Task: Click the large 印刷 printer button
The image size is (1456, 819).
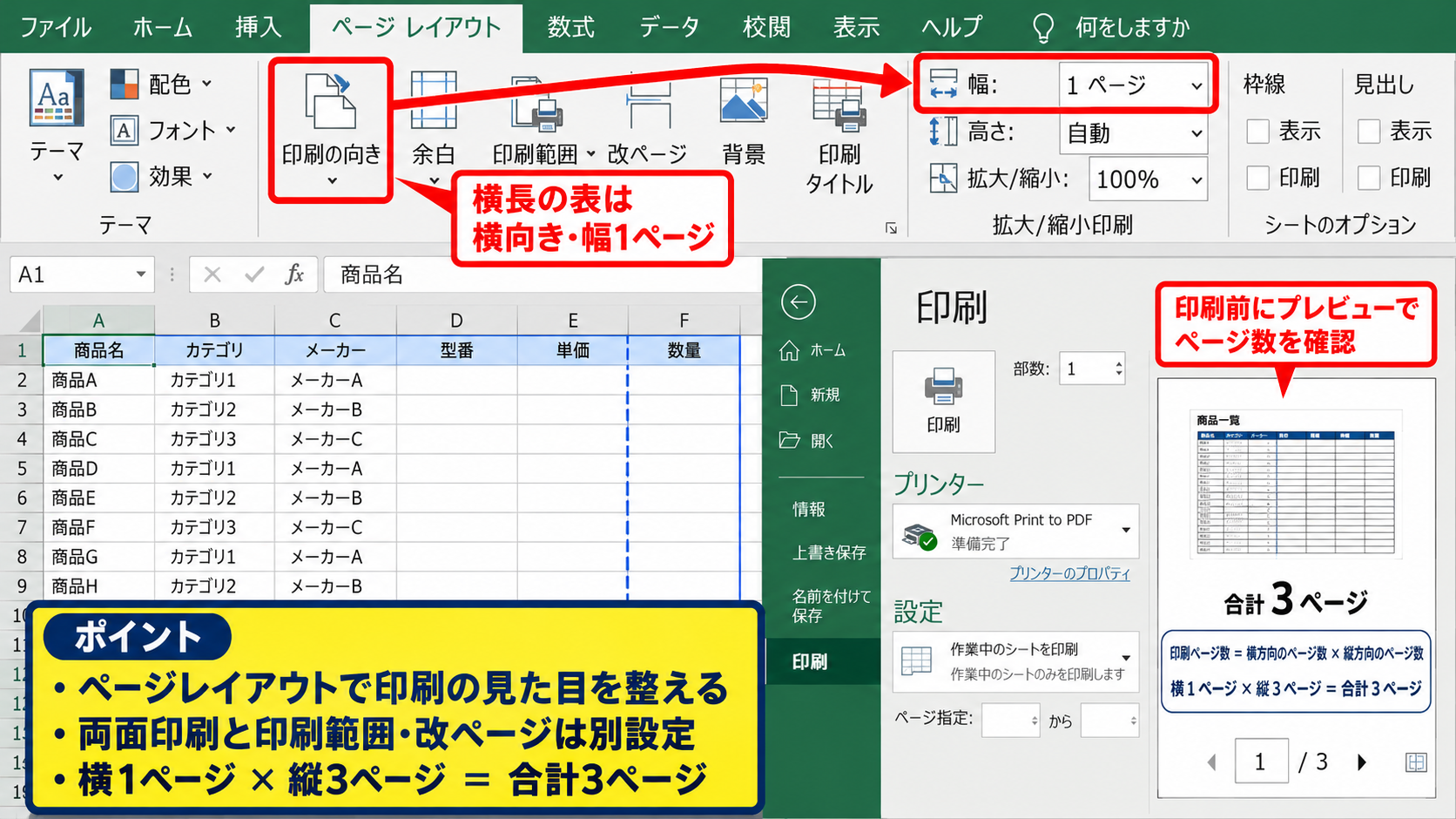Action: coord(943,401)
